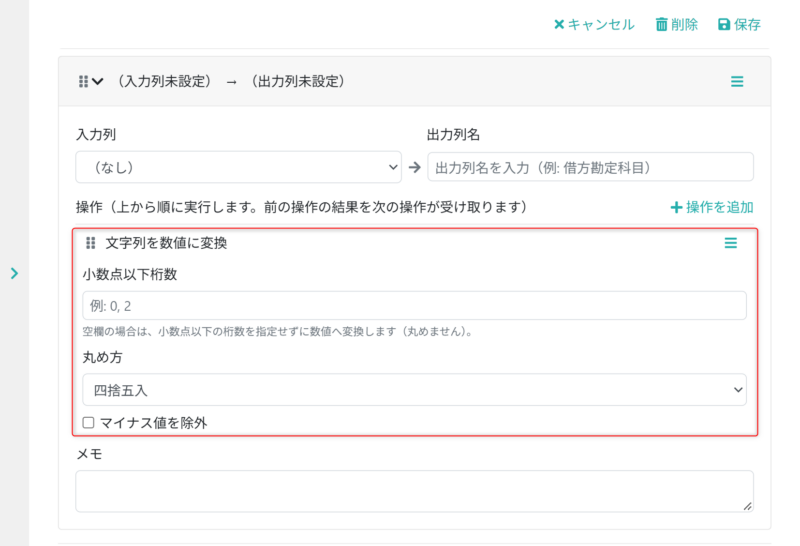Click the 小数点以下桁数 input field
Image resolution: width=800 pixels, height=546 pixels.
(414, 306)
